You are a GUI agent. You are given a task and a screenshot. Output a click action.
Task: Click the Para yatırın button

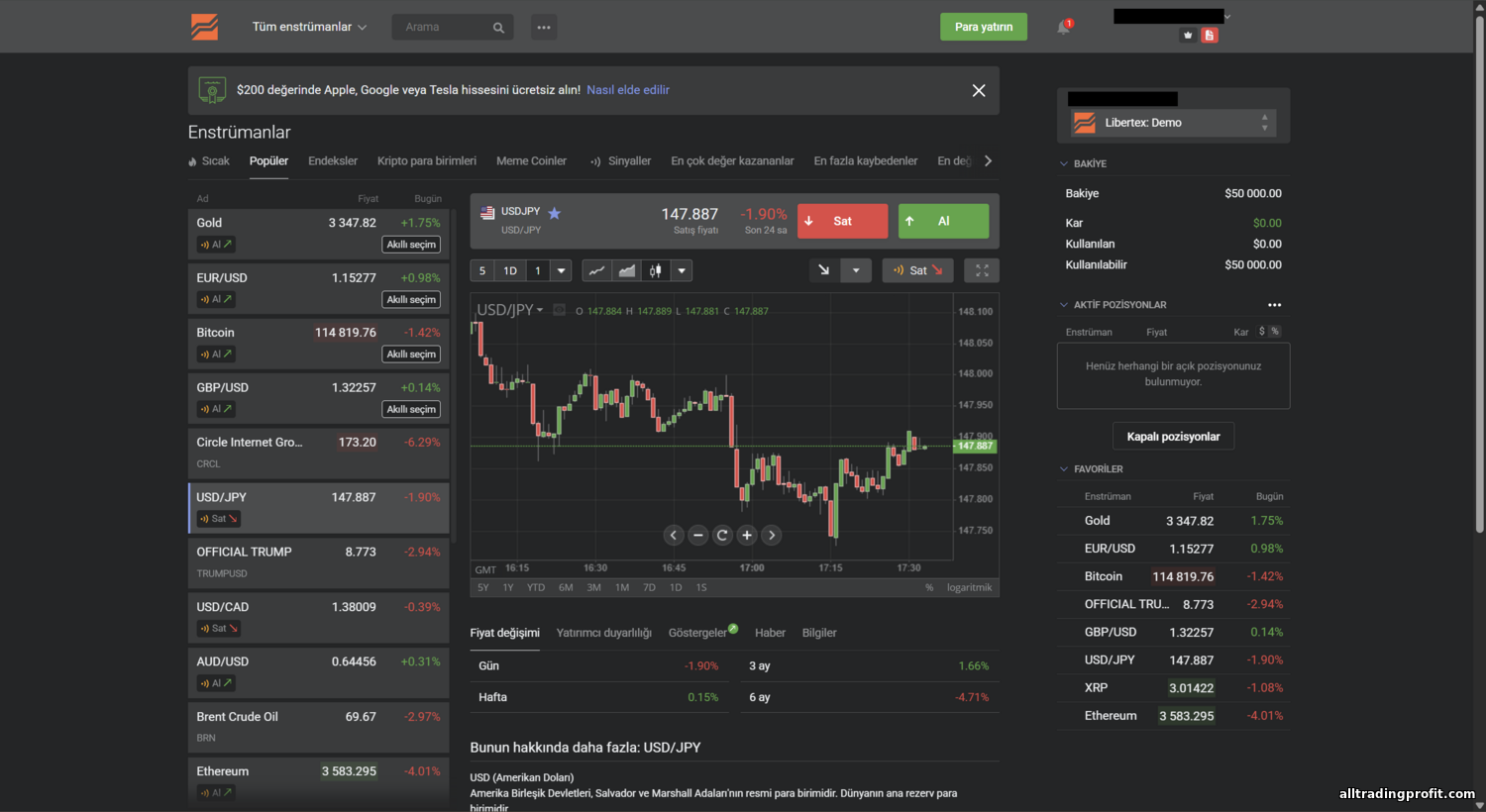[983, 27]
